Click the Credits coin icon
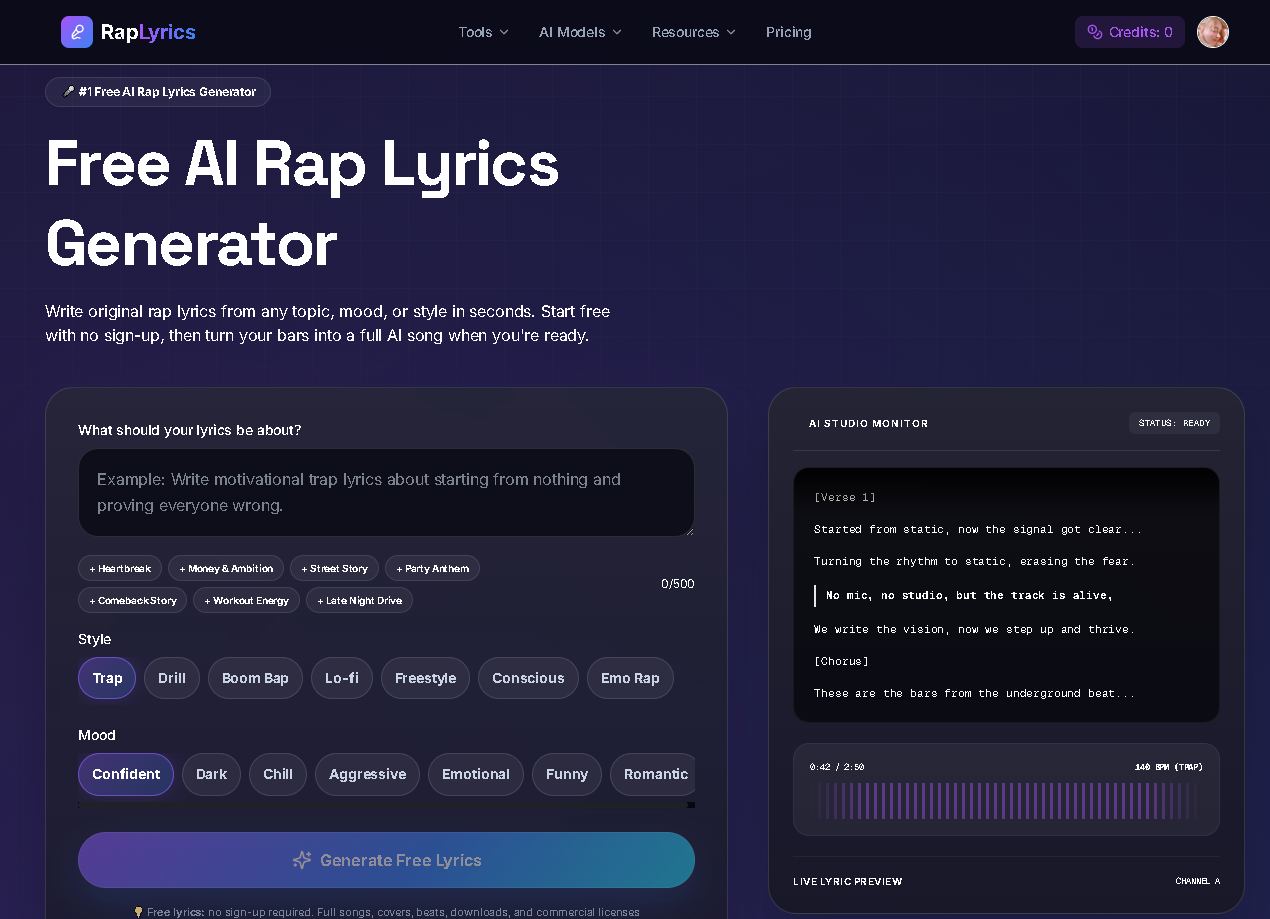 click(x=1095, y=32)
